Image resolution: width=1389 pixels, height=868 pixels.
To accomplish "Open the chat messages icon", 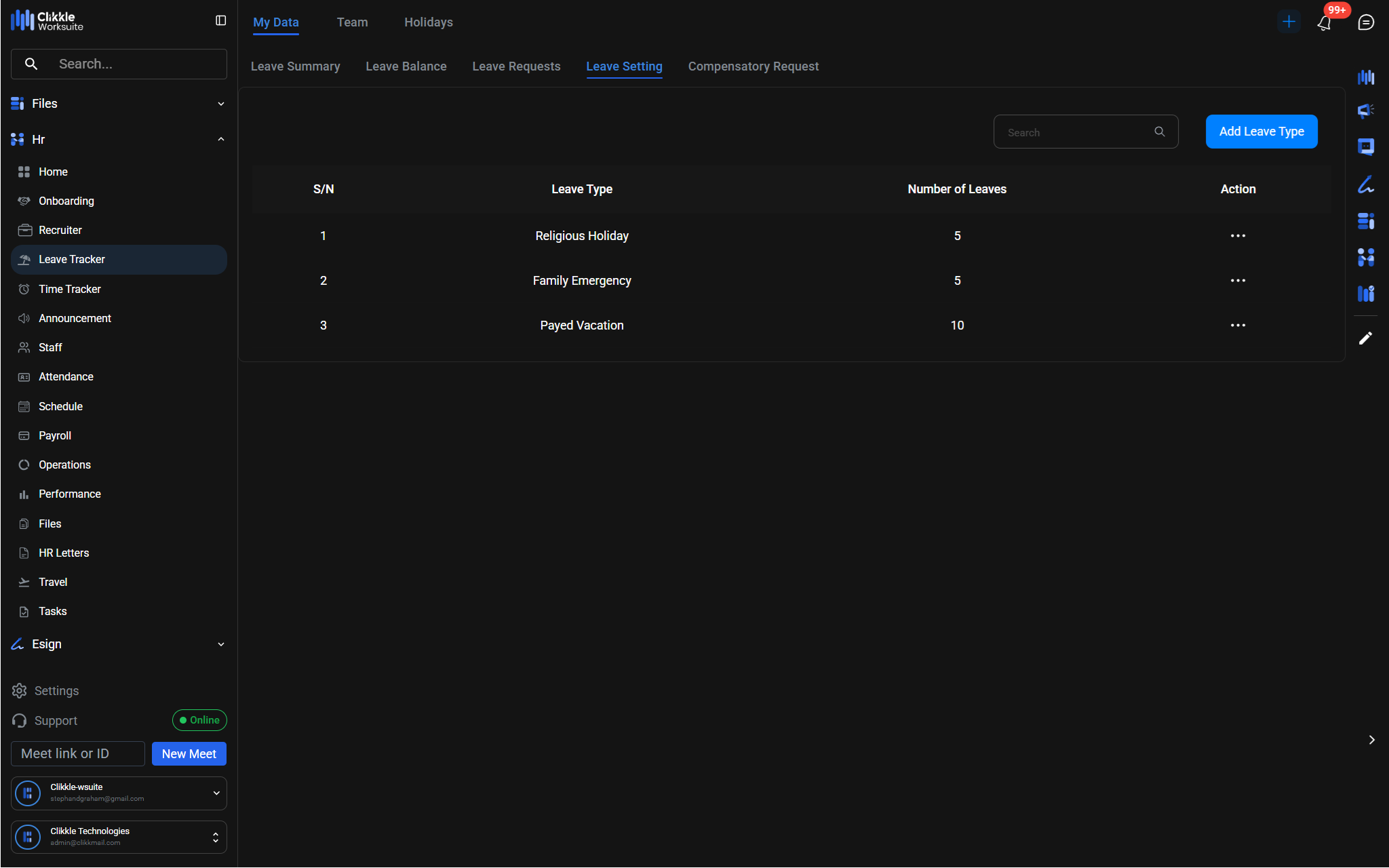I will point(1366,22).
